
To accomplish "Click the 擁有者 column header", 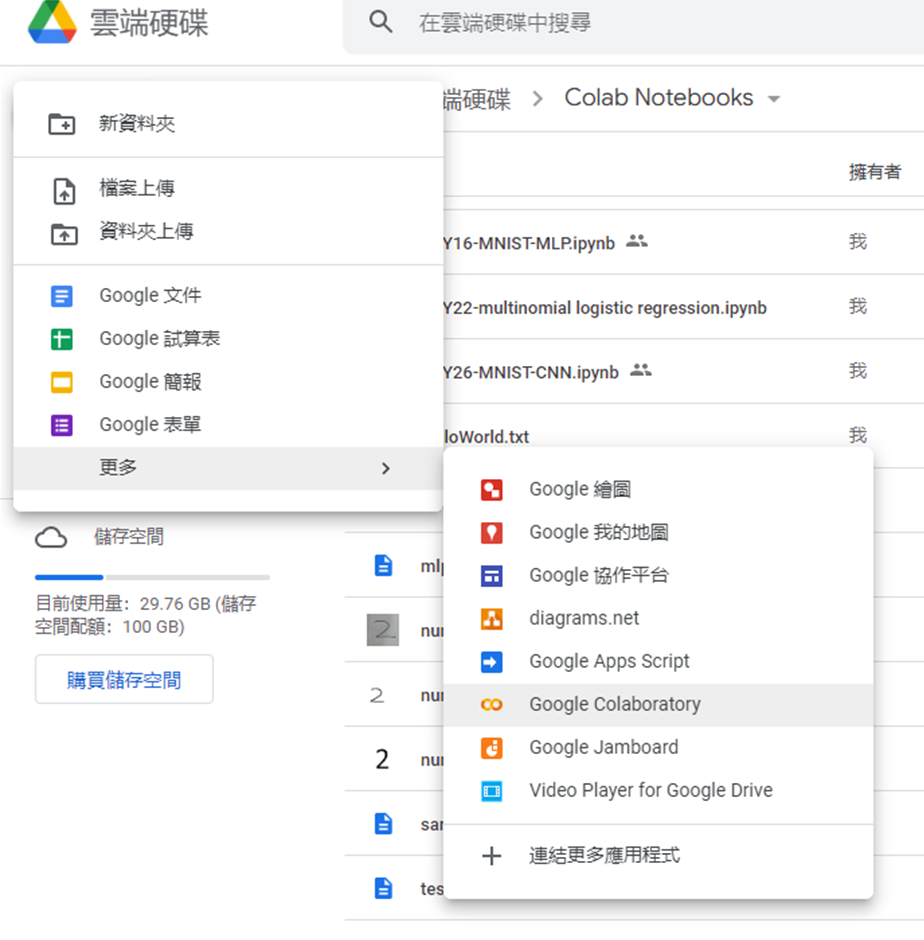I will (875, 172).
